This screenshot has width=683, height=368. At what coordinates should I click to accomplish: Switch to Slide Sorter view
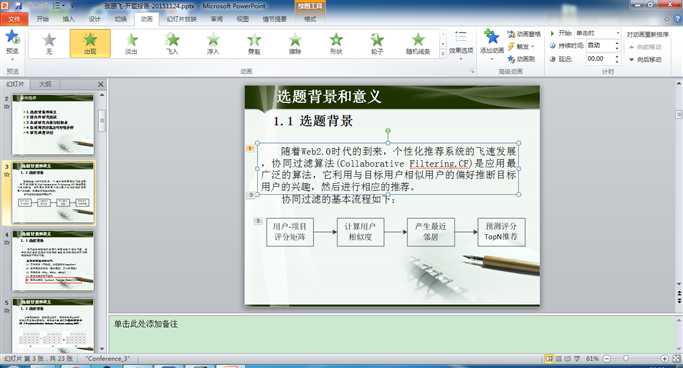pyautogui.click(x=559, y=358)
